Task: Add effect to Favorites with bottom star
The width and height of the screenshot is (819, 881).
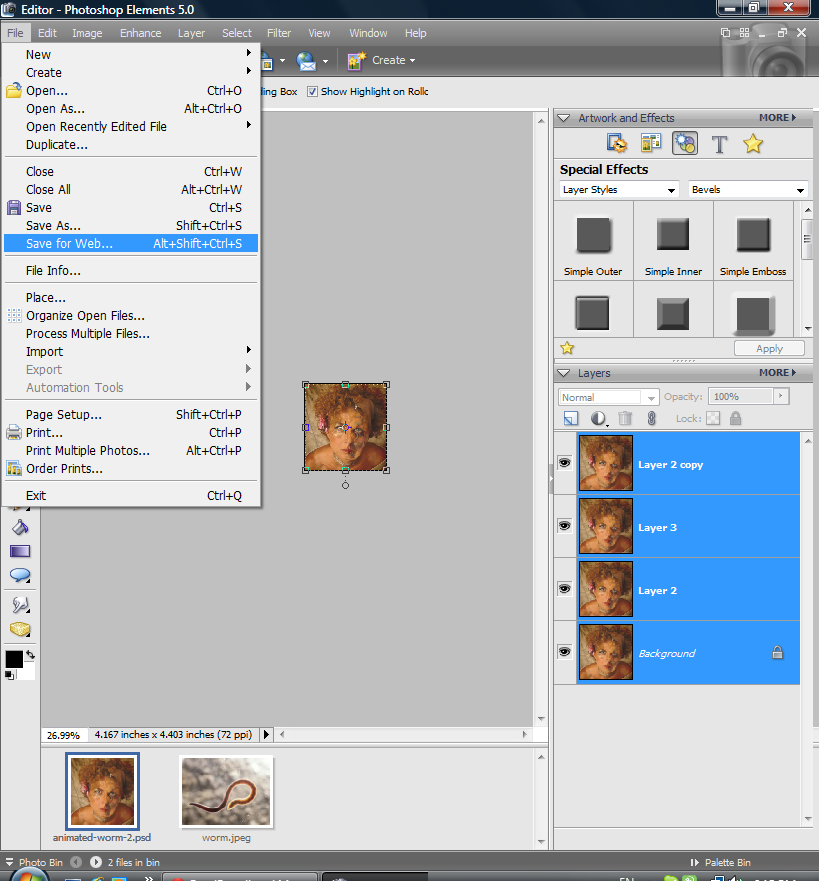Action: coord(567,348)
